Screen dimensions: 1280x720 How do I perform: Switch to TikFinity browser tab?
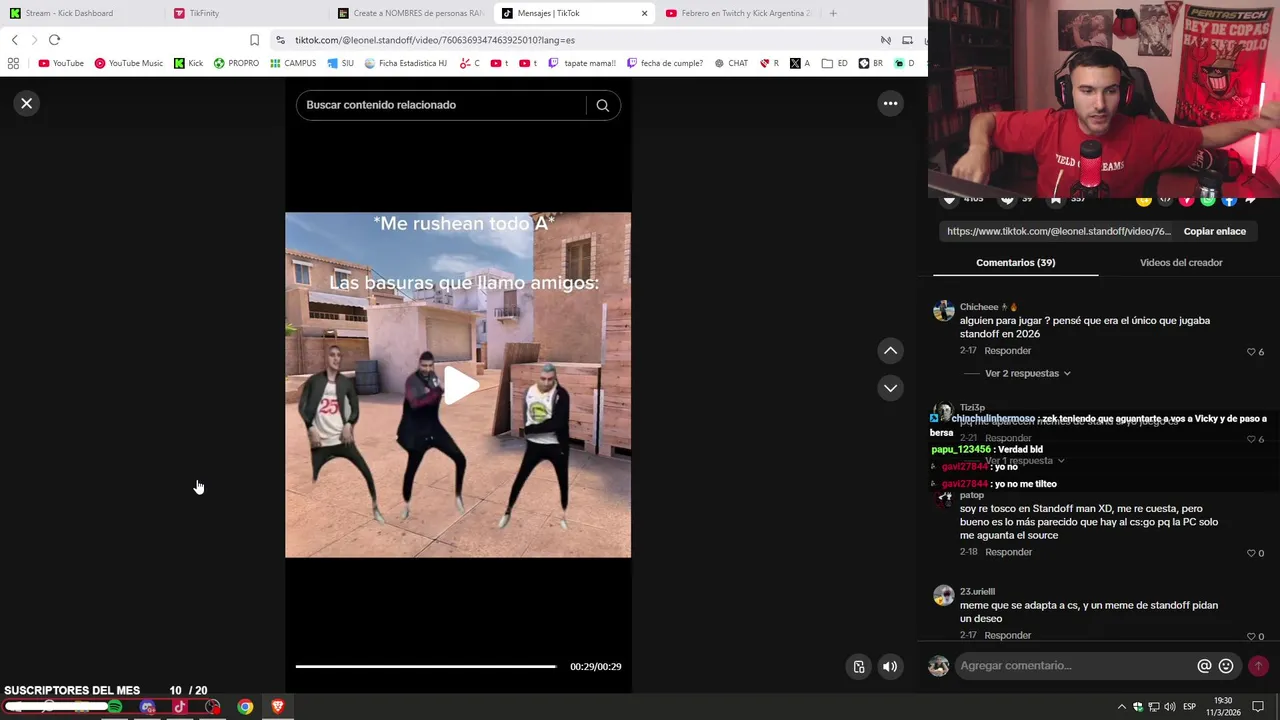246,13
